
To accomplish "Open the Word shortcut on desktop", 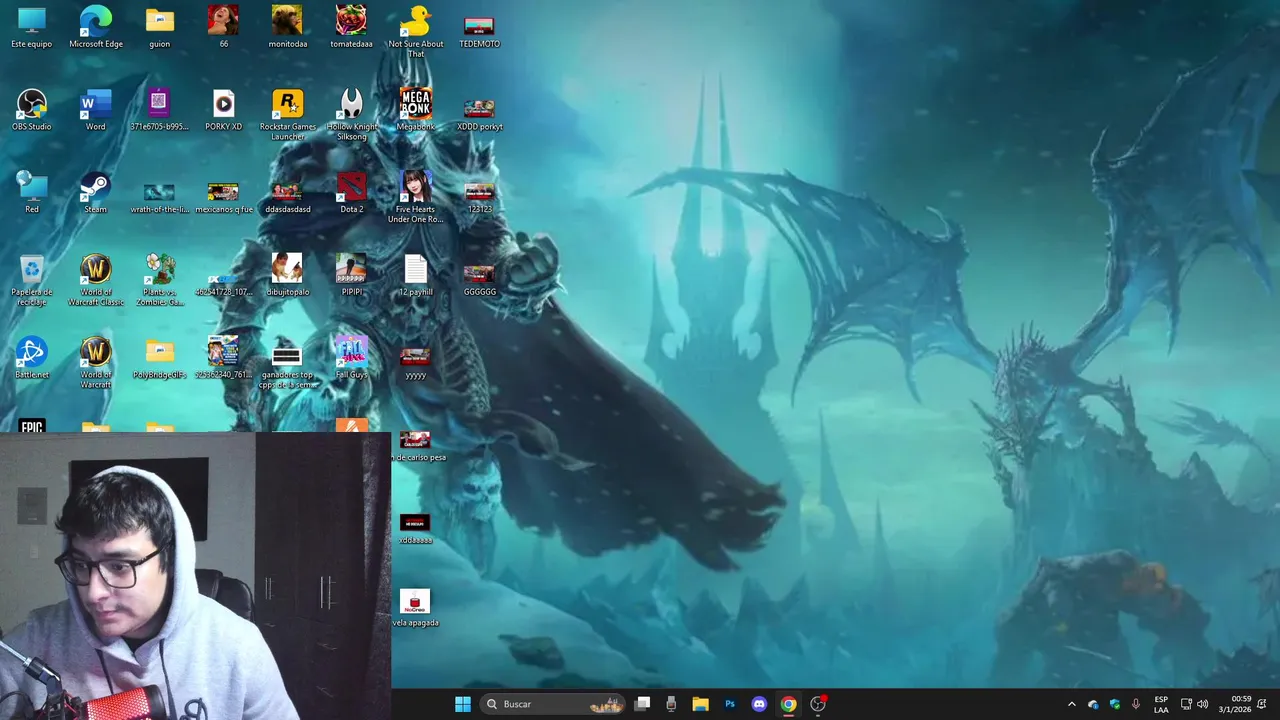I will [x=96, y=110].
